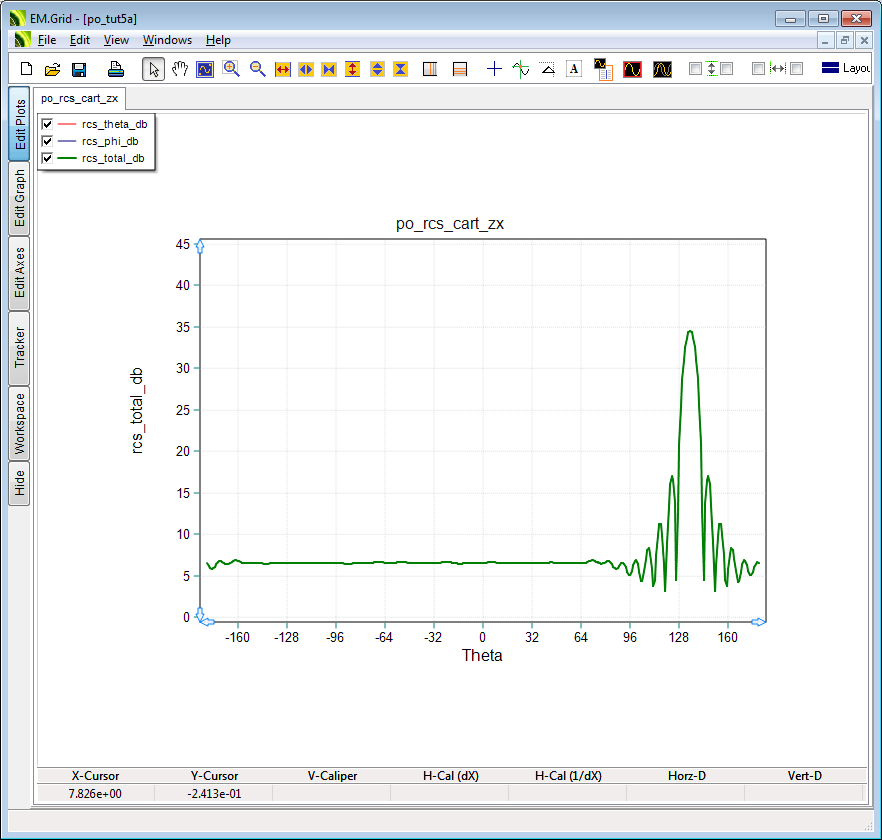Select the text annotation 'A' tool
The height and width of the screenshot is (840, 882).
click(x=574, y=69)
